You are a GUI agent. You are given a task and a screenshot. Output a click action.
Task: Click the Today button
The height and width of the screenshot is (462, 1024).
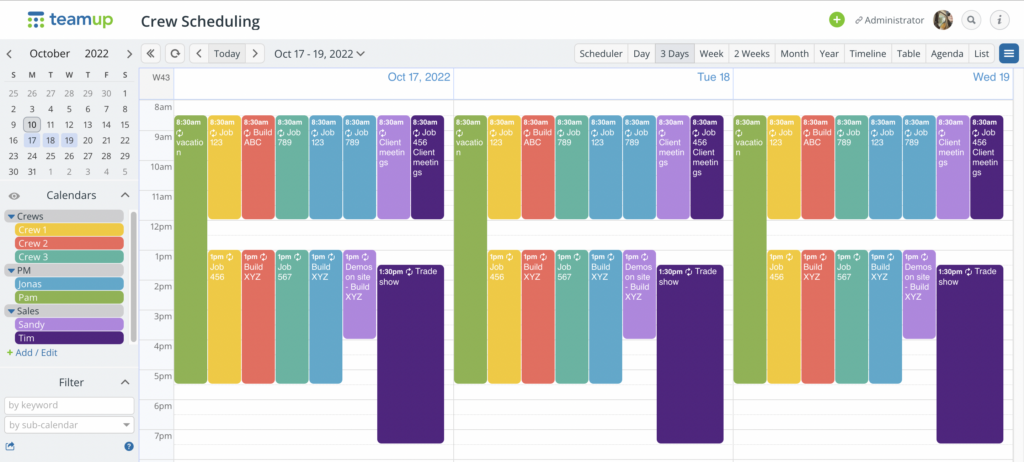227,54
